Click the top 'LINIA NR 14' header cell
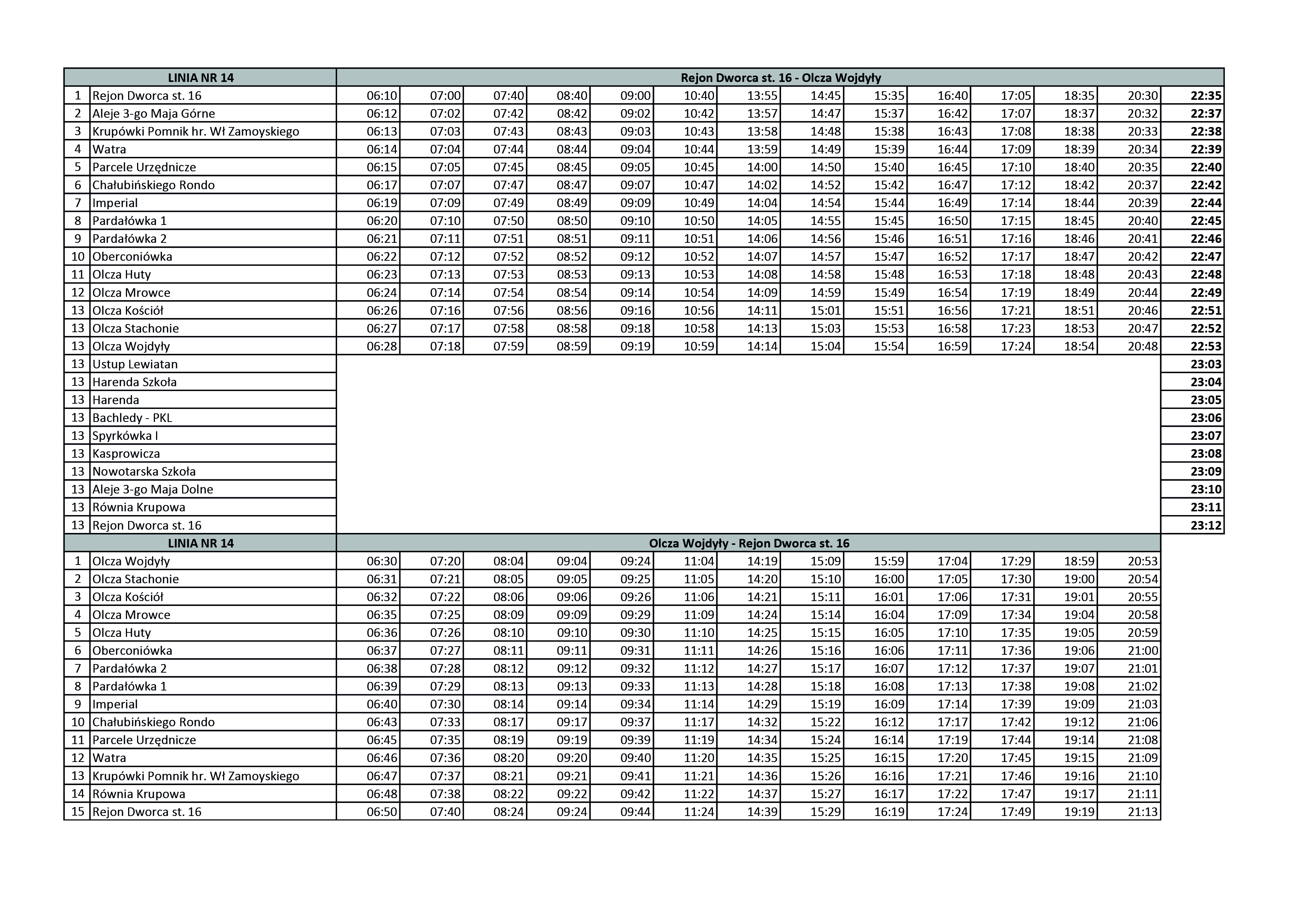This screenshot has height=924, width=1307. click(200, 77)
